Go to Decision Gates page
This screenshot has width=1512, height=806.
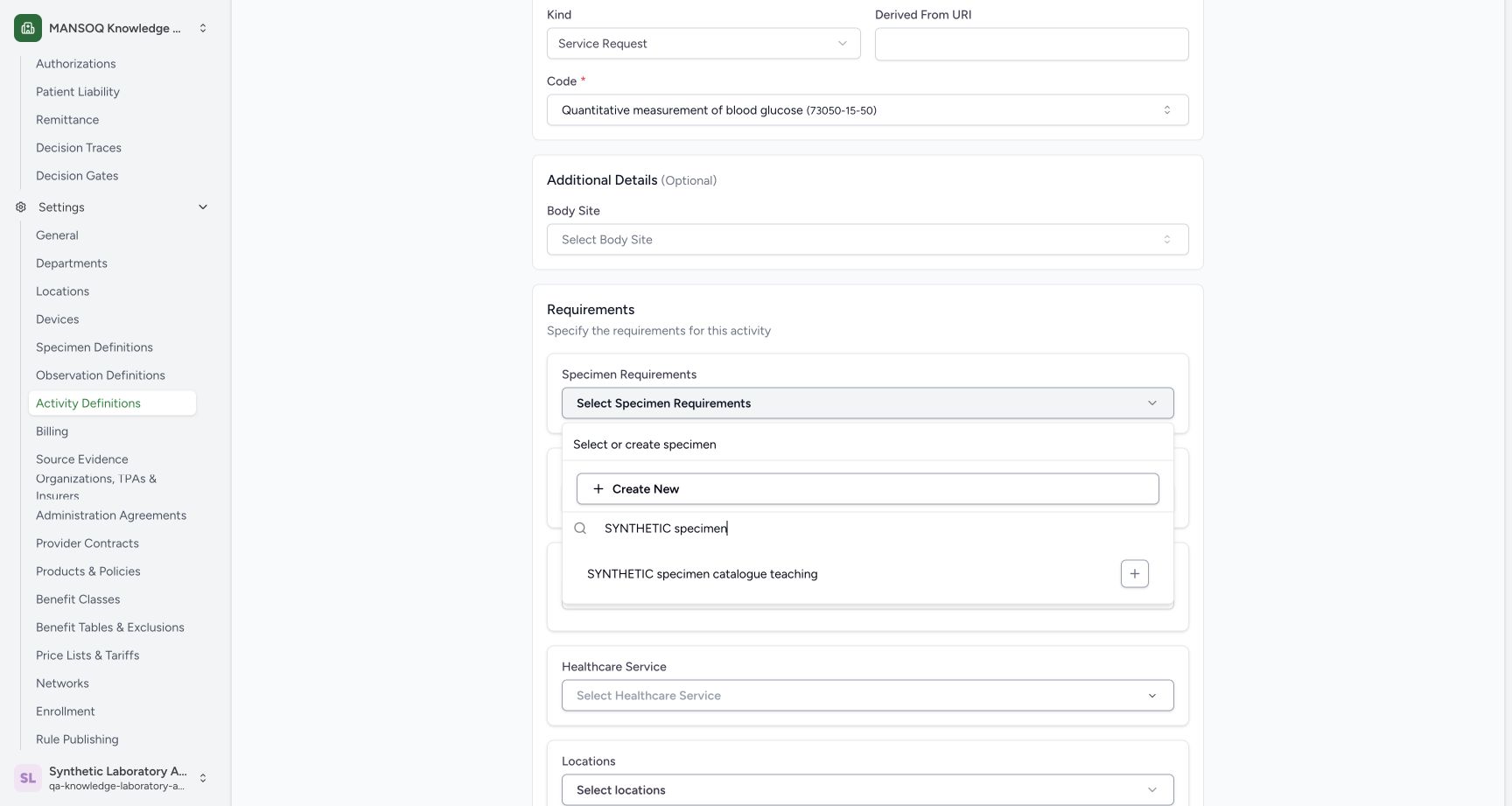point(77,176)
